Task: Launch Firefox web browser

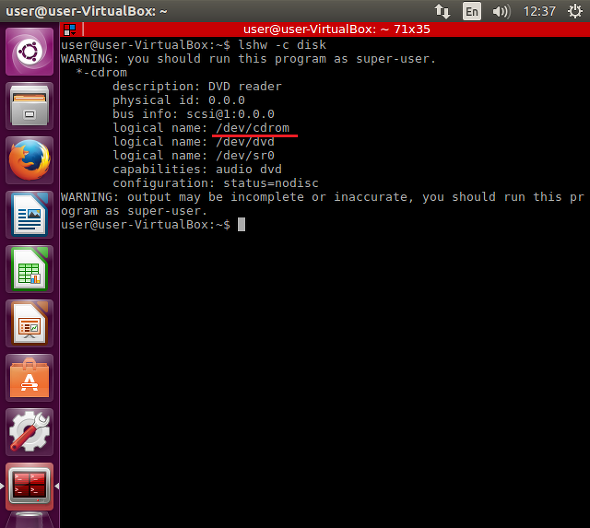Action: pos(29,160)
